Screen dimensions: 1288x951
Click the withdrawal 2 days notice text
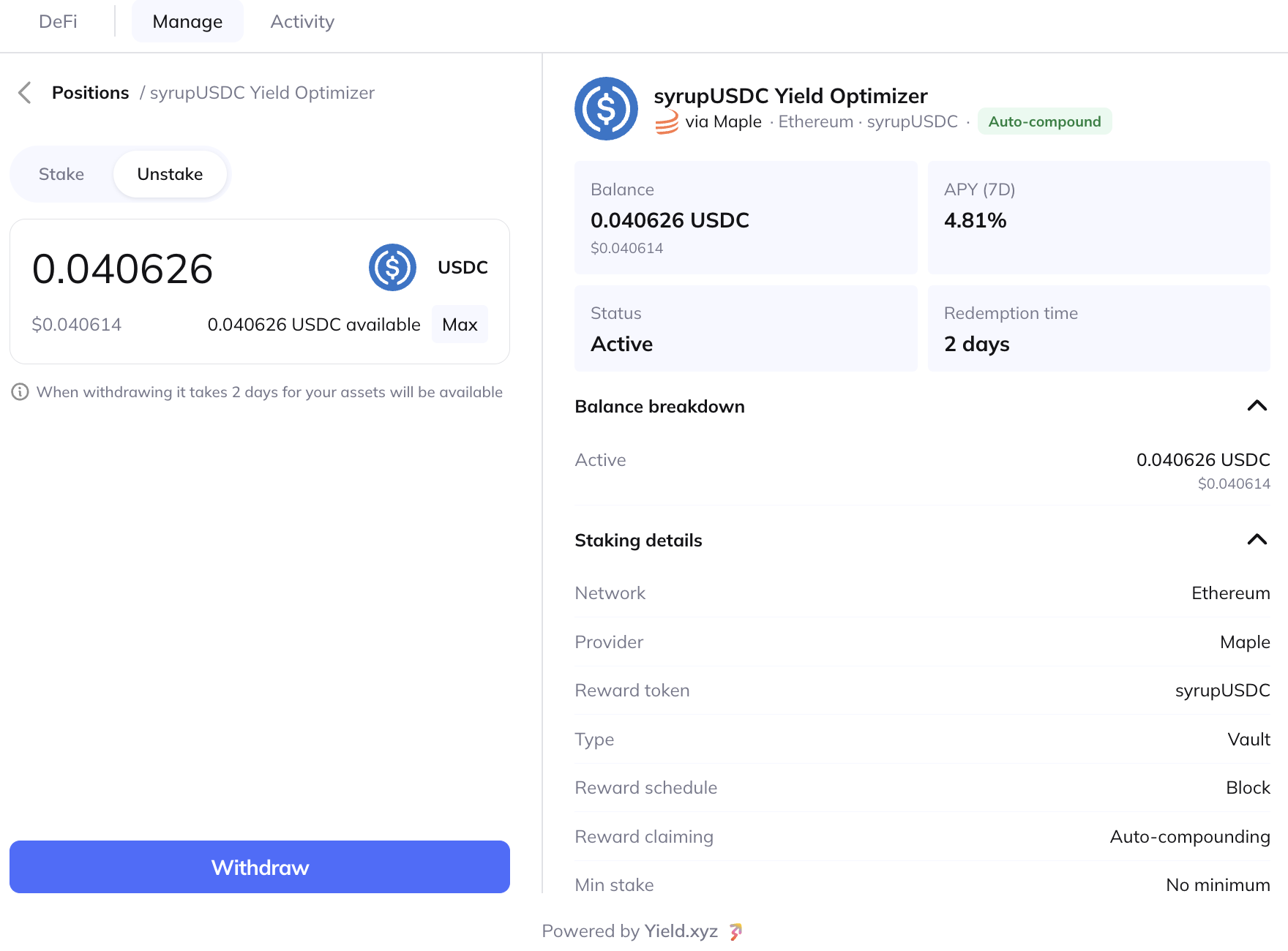(x=269, y=392)
